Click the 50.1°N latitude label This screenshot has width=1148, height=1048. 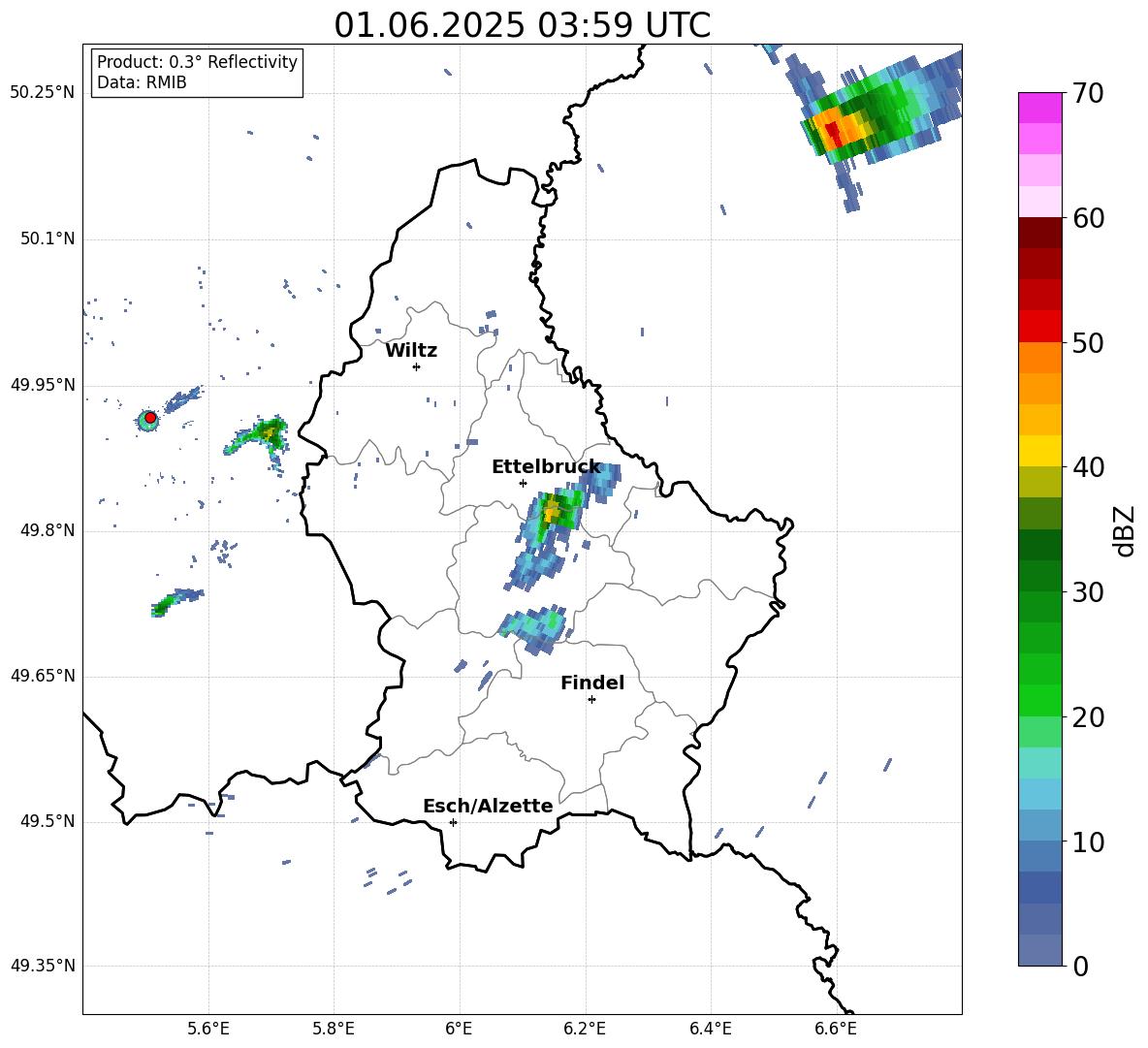(x=48, y=238)
